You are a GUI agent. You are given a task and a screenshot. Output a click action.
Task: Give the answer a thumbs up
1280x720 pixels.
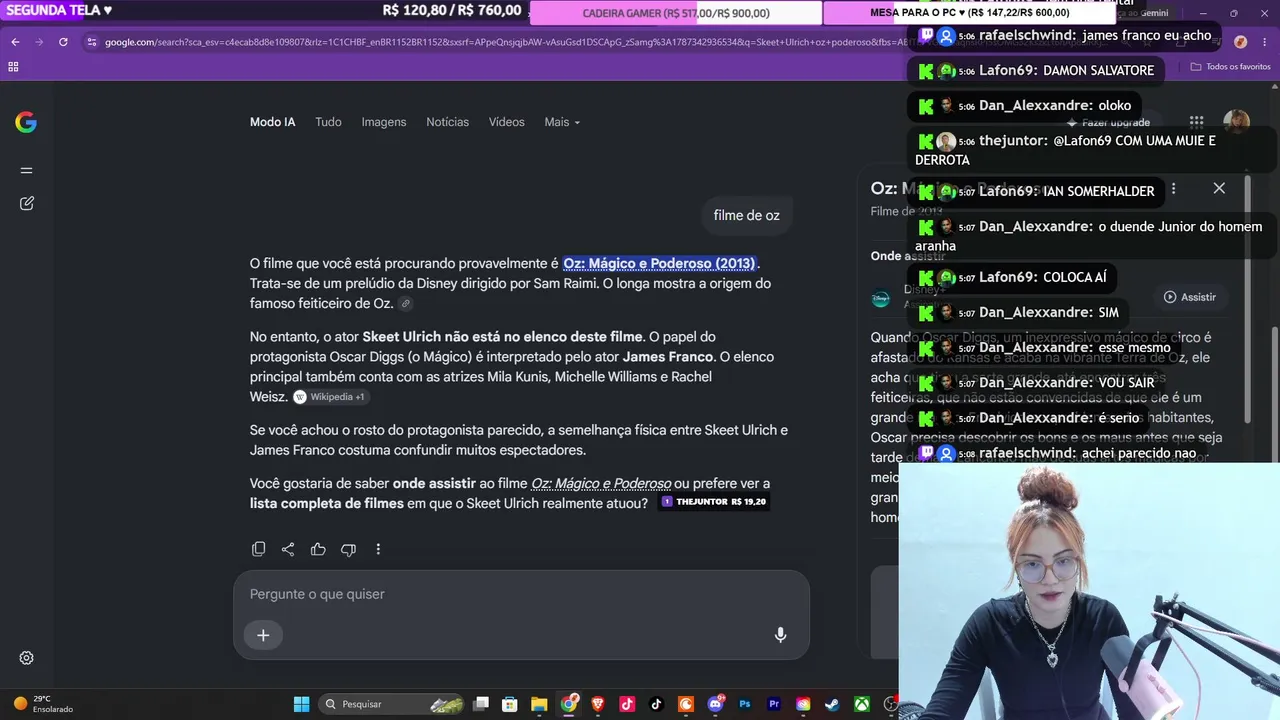318,549
